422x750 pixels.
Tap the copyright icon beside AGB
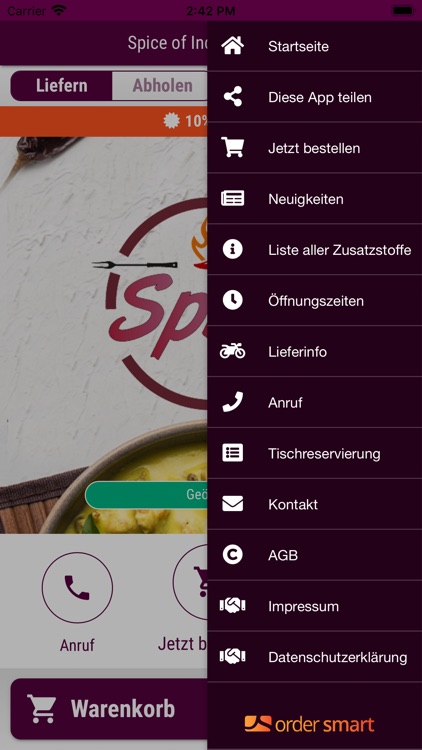233,555
